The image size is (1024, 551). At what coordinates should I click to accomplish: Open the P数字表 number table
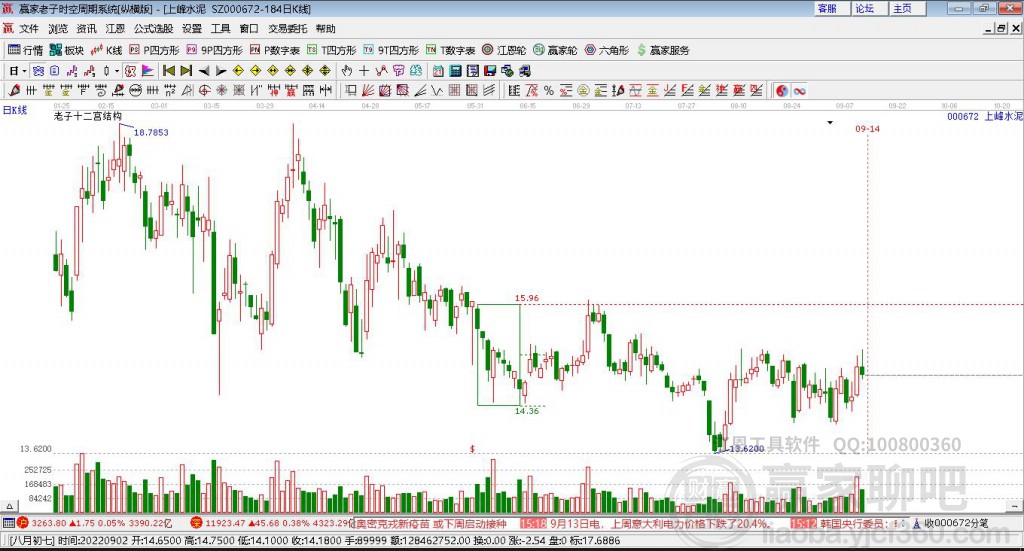(x=274, y=50)
